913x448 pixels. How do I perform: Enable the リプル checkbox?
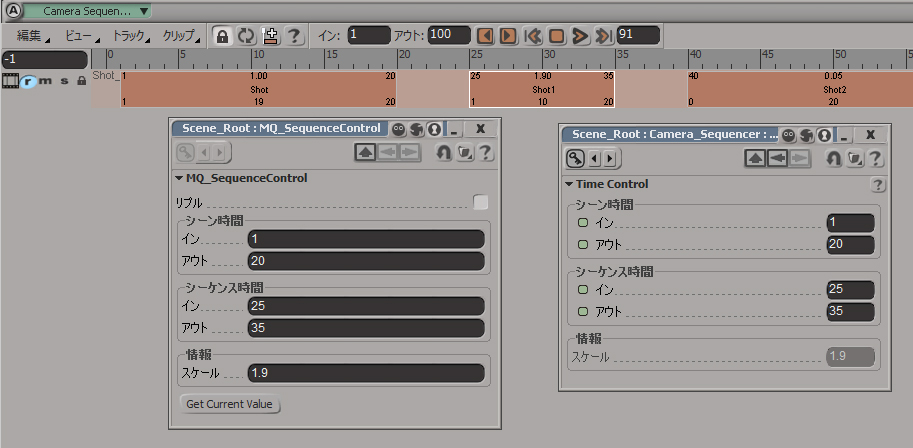(x=481, y=203)
